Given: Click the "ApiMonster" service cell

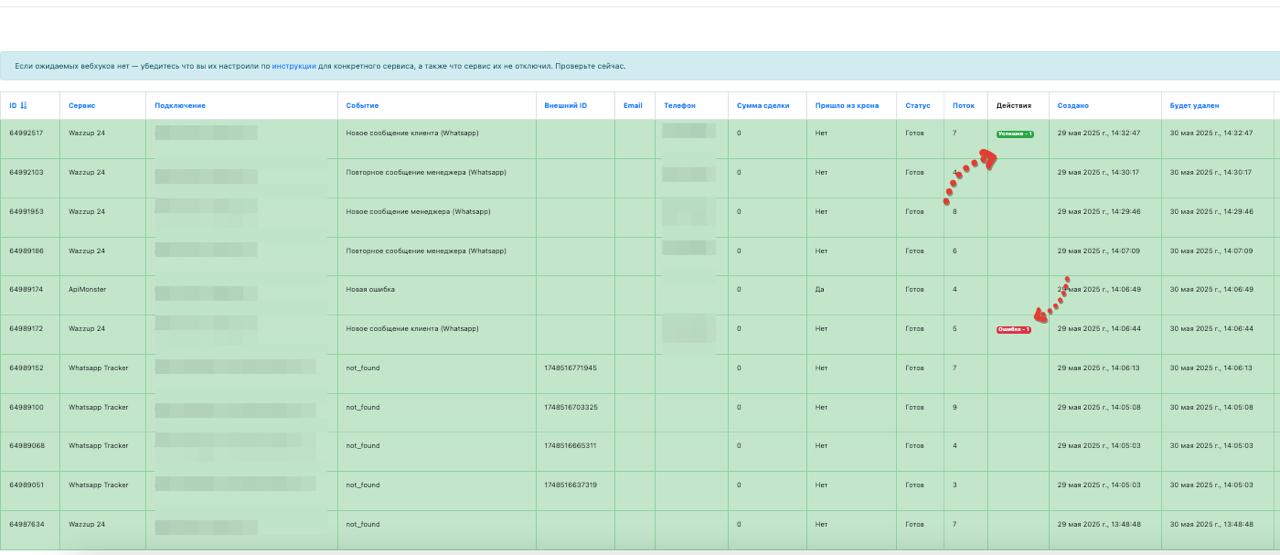Looking at the screenshot, I should point(87,289).
